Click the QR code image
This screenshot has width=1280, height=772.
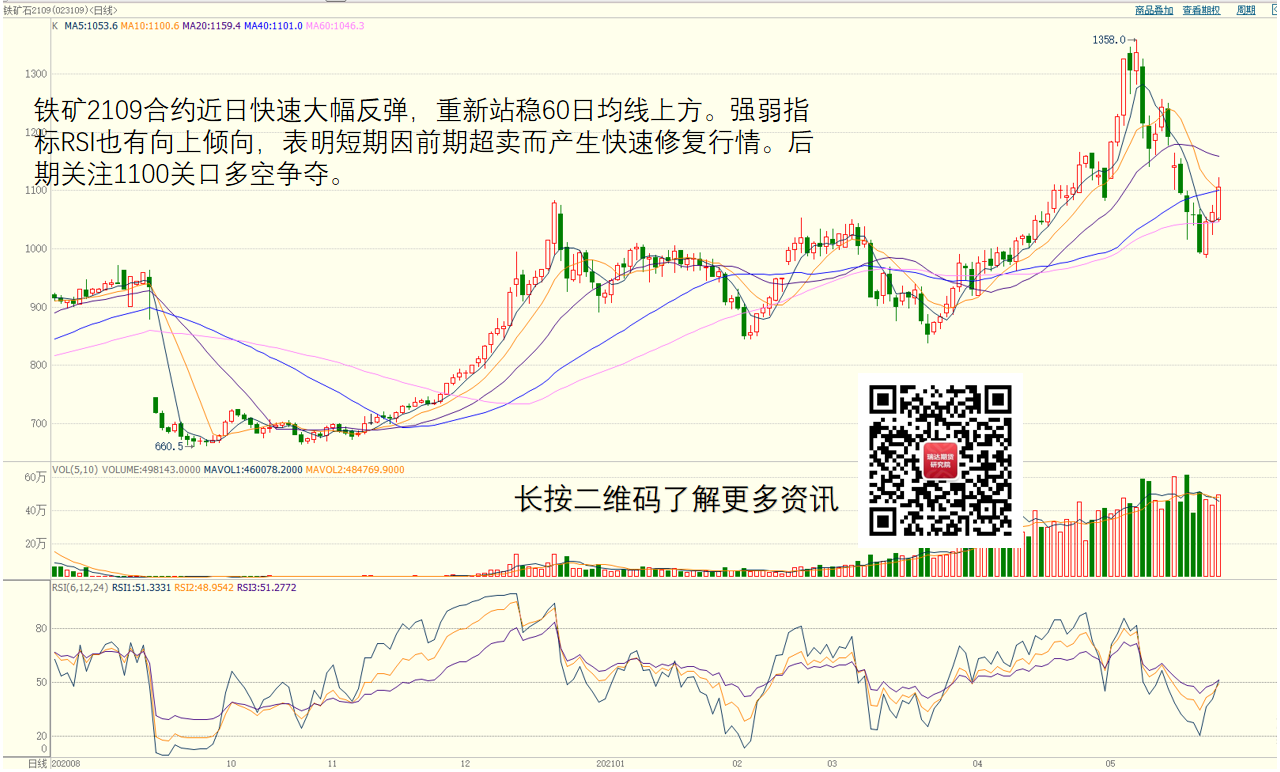(x=940, y=461)
